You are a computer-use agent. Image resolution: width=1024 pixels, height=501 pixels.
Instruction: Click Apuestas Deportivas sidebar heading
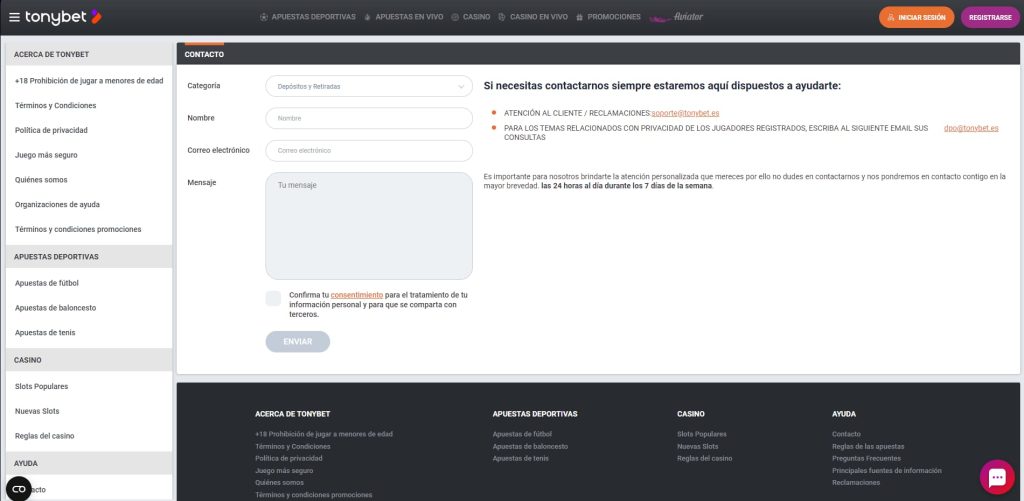(x=89, y=257)
